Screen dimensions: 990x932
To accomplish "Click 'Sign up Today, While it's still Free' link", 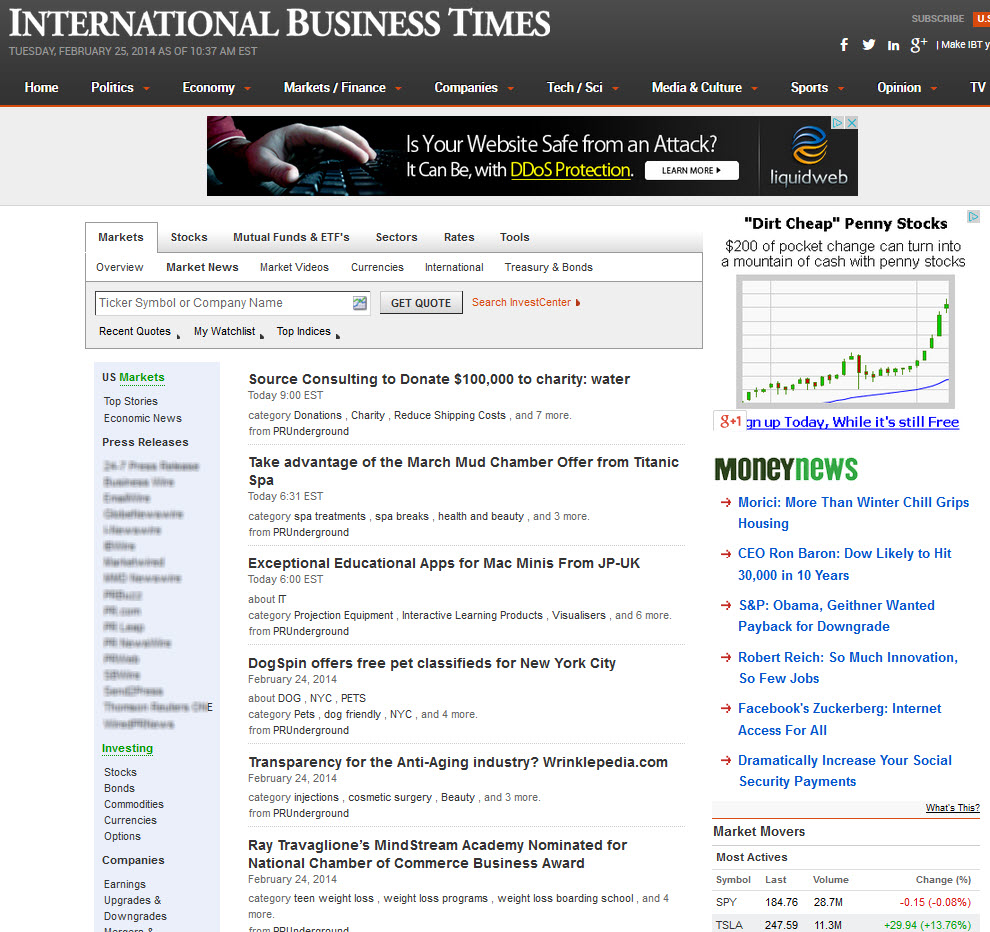I will [x=852, y=422].
